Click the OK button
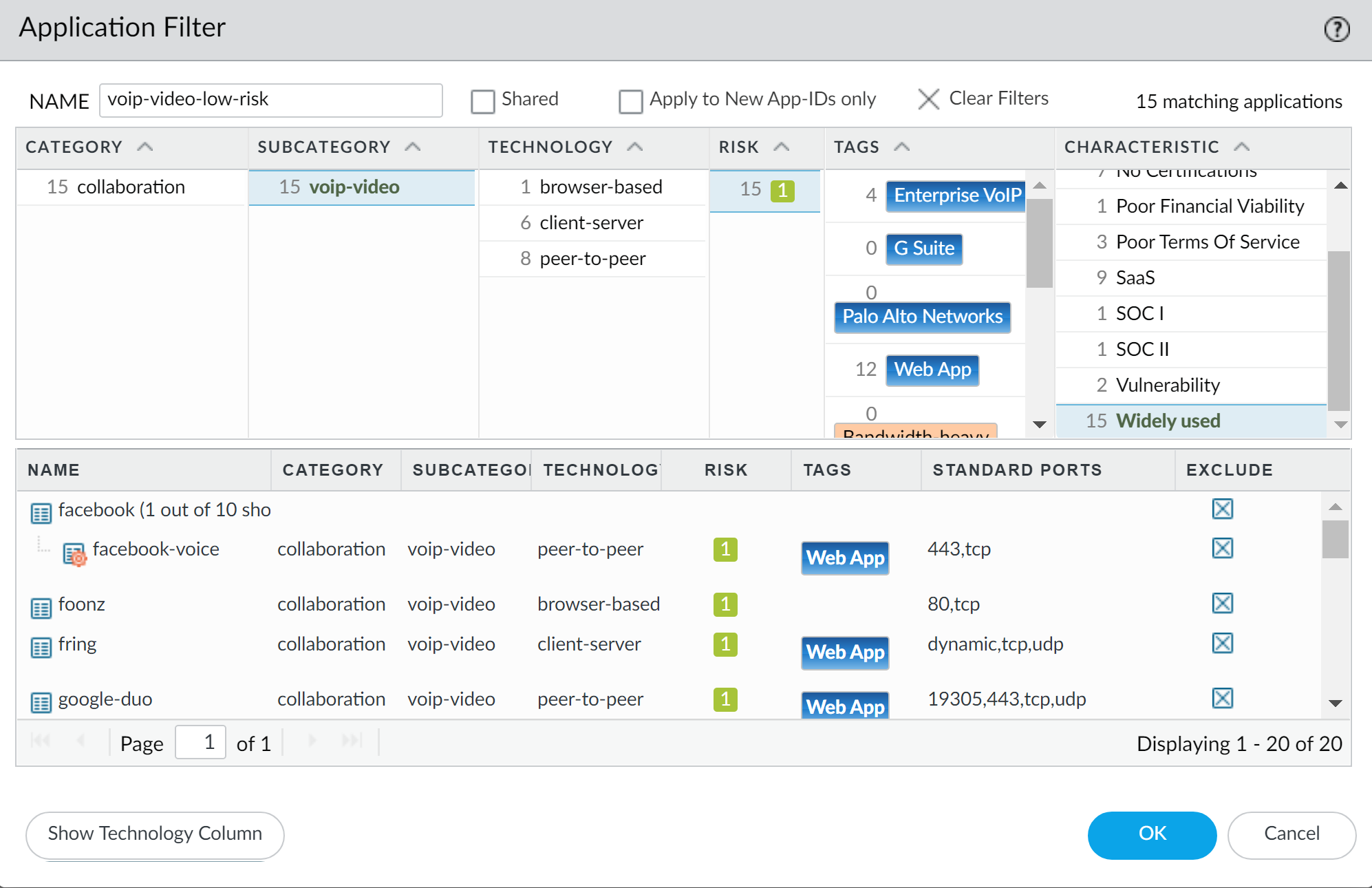Image resolution: width=1372 pixels, height=888 pixels. [1151, 834]
